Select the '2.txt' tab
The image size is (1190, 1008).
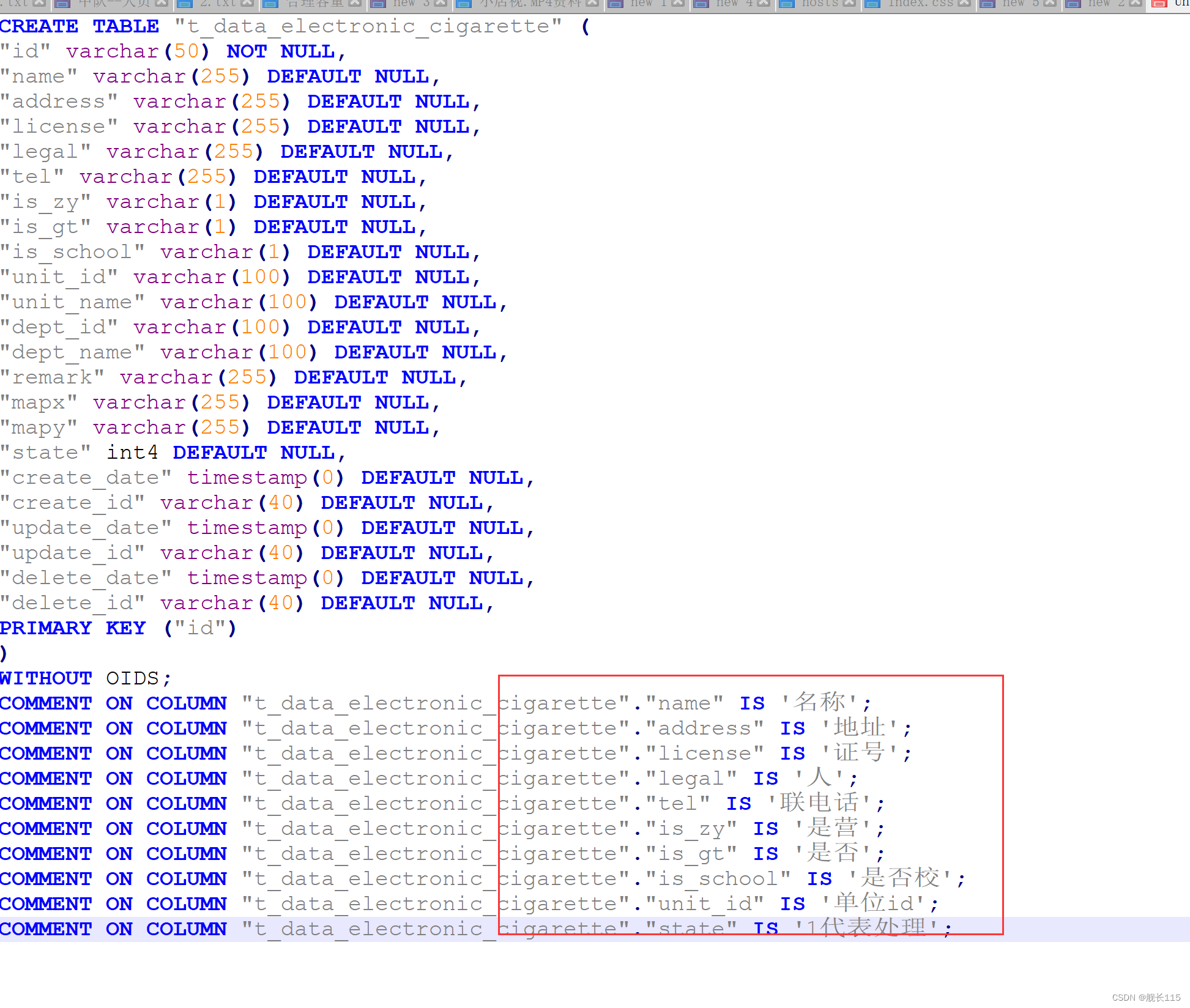[218, 3]
